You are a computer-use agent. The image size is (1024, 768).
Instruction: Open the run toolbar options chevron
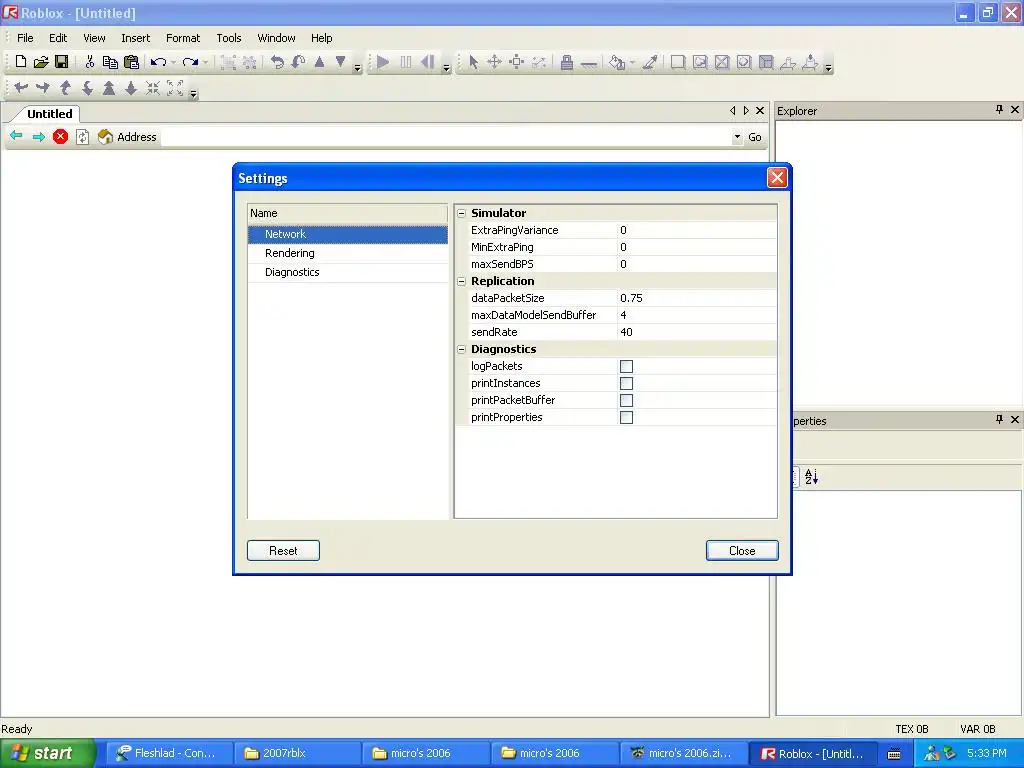click(446, 67)
